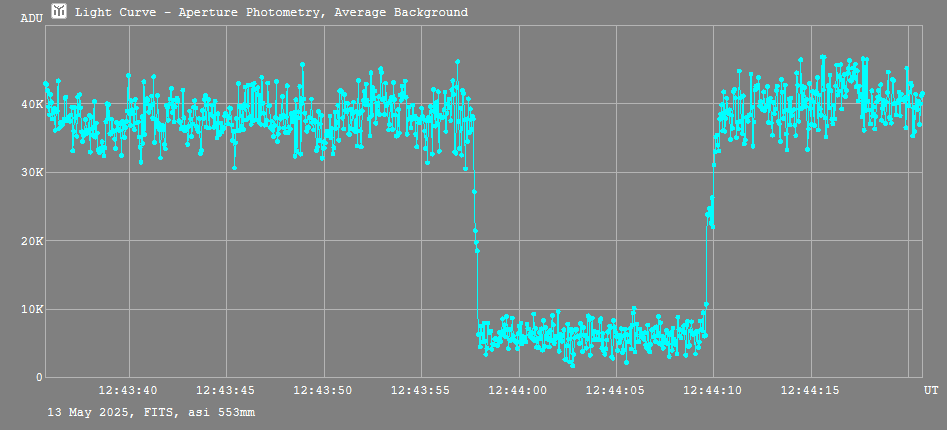Image resolution: width=947 pixels, height=430 pixels.
Task: Click the 10K label on the vertical axis
Action: pyautogui.click(x=33, y=309)
